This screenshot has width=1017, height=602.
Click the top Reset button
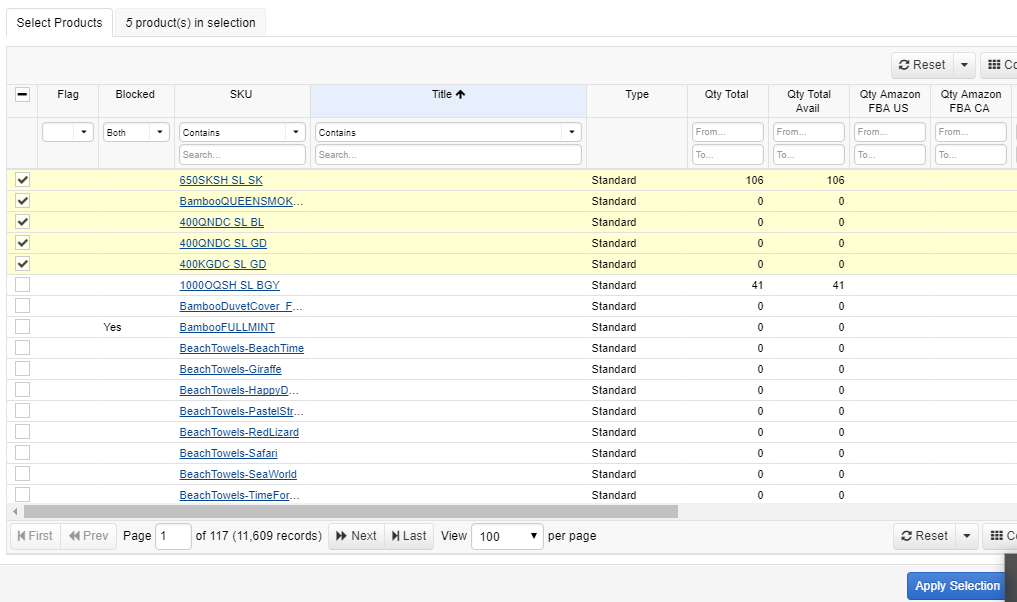click(x=922, y=65)
